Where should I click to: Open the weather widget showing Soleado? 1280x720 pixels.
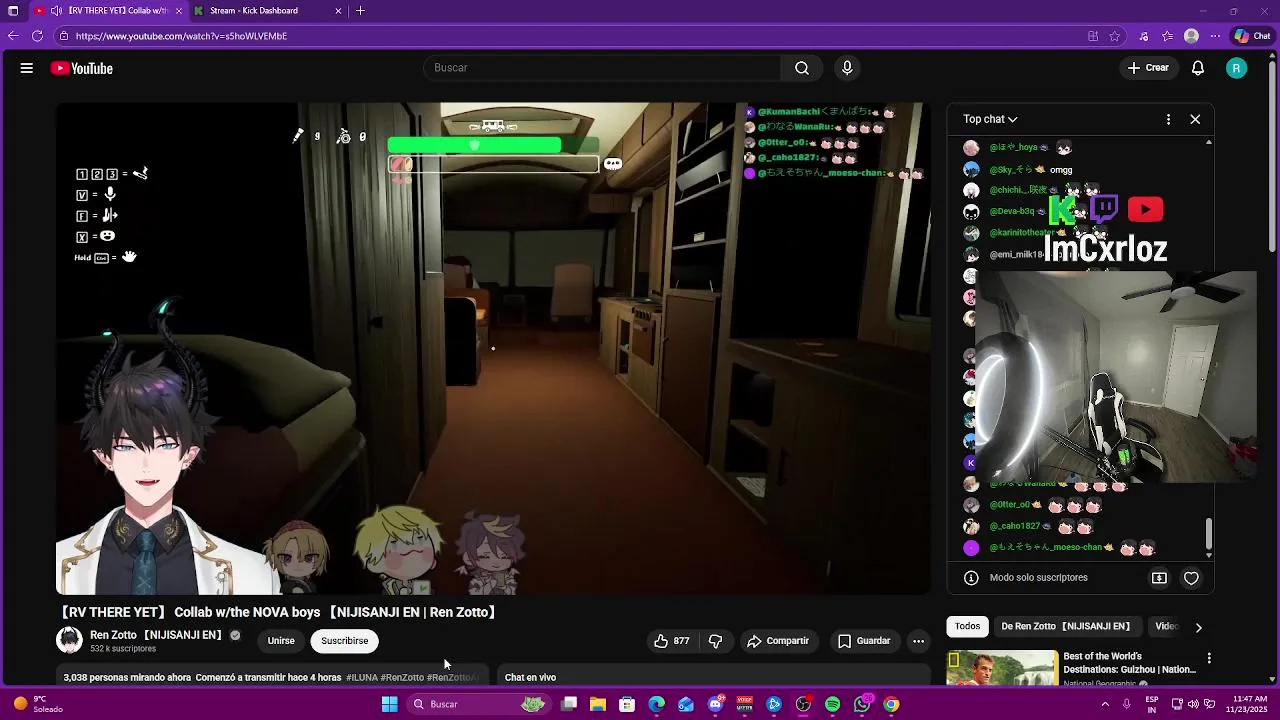click(x=38, y=704)
